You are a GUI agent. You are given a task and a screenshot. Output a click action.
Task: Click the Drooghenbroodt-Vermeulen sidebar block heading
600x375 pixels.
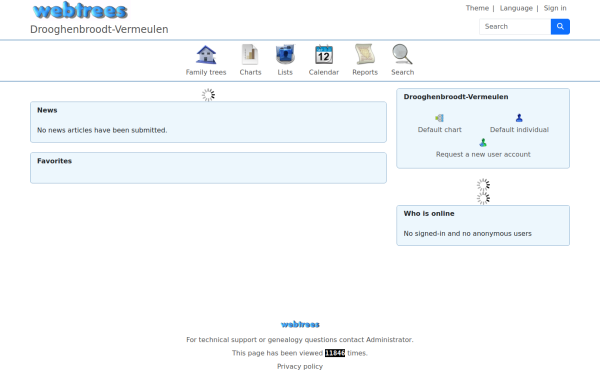tap(456, 97)
